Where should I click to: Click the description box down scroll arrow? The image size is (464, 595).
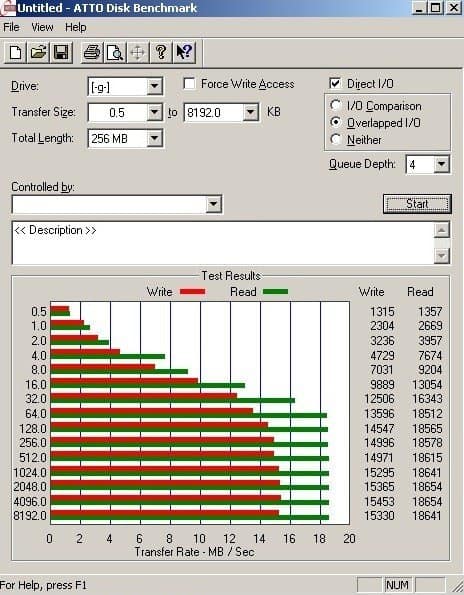pyautogui.click(x=442, y=256)
